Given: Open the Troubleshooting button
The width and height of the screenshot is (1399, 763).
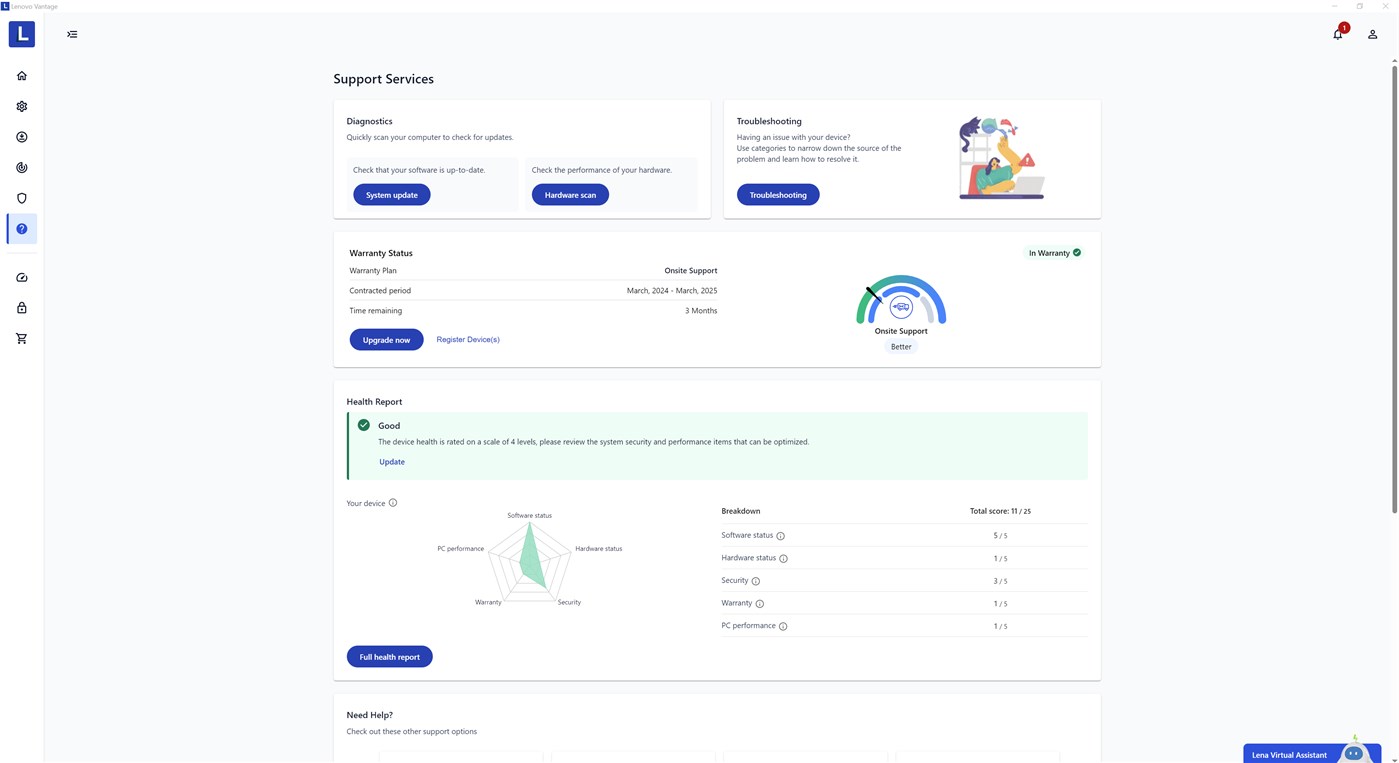Looking at the screenshot, I should tap(778, 195).
